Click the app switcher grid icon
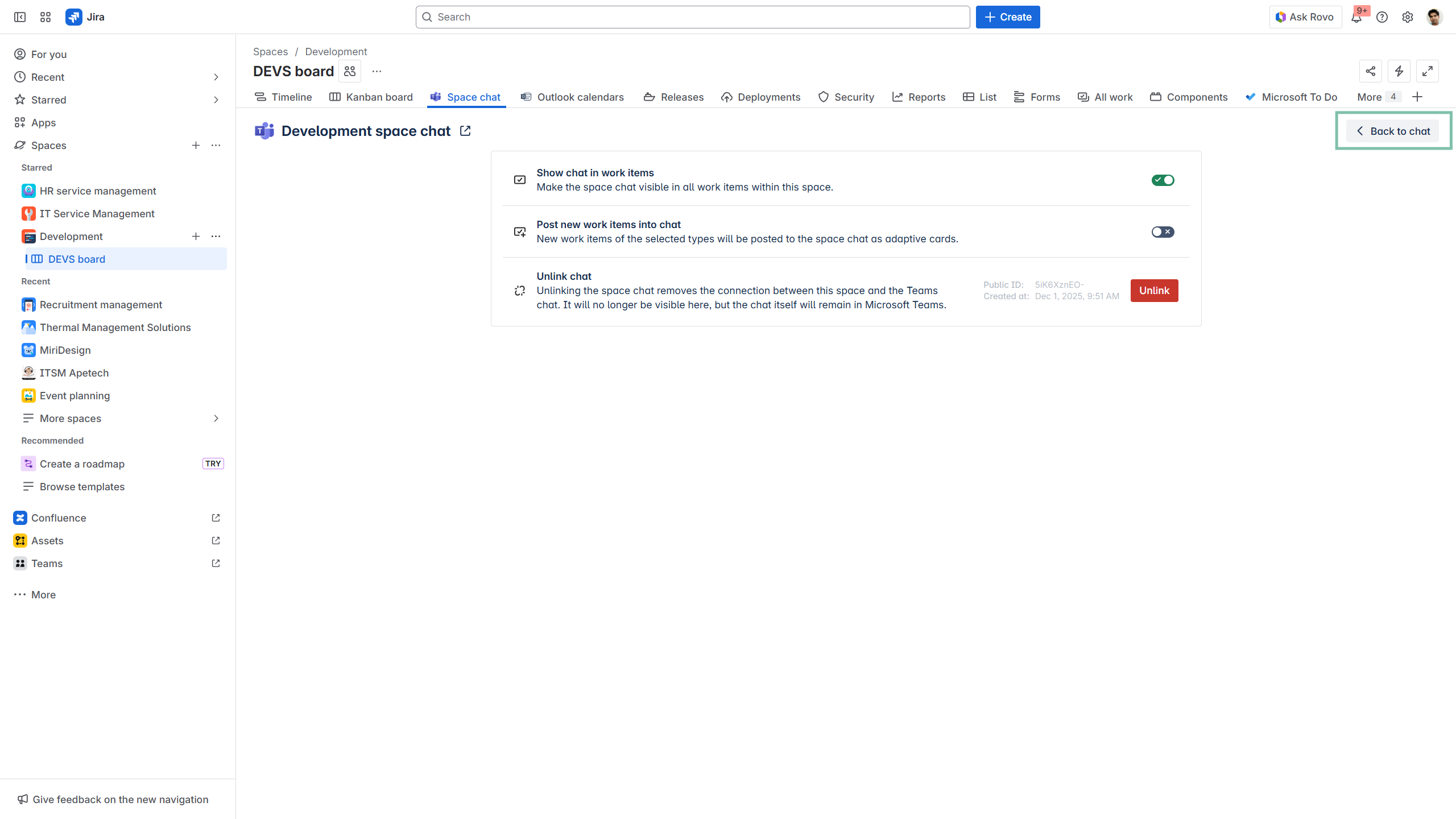Image resolution: width=1456 pixels, height=819 pixels. tap(45, 17)
